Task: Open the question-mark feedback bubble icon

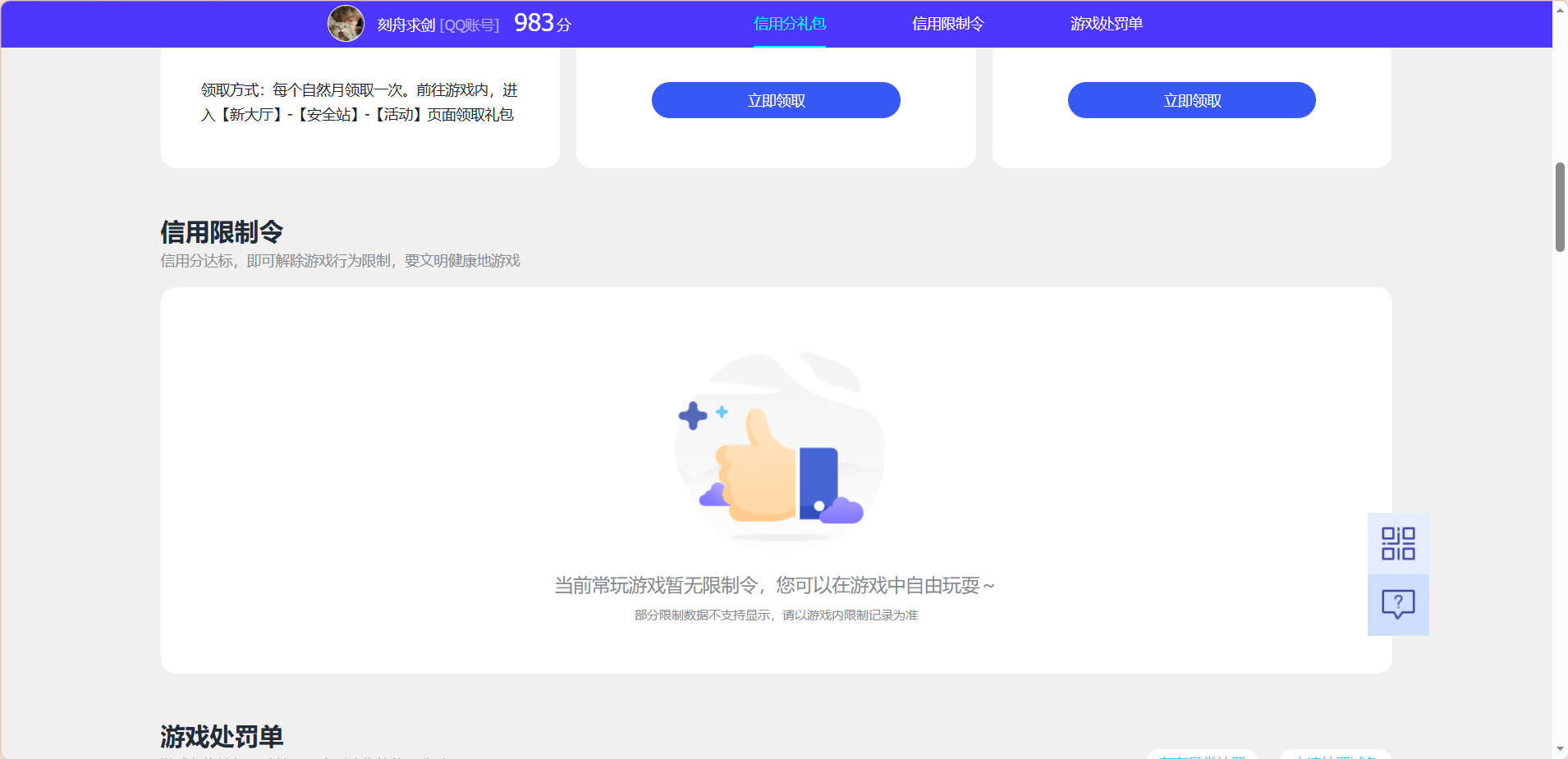Action: (x=1397, y=604)
